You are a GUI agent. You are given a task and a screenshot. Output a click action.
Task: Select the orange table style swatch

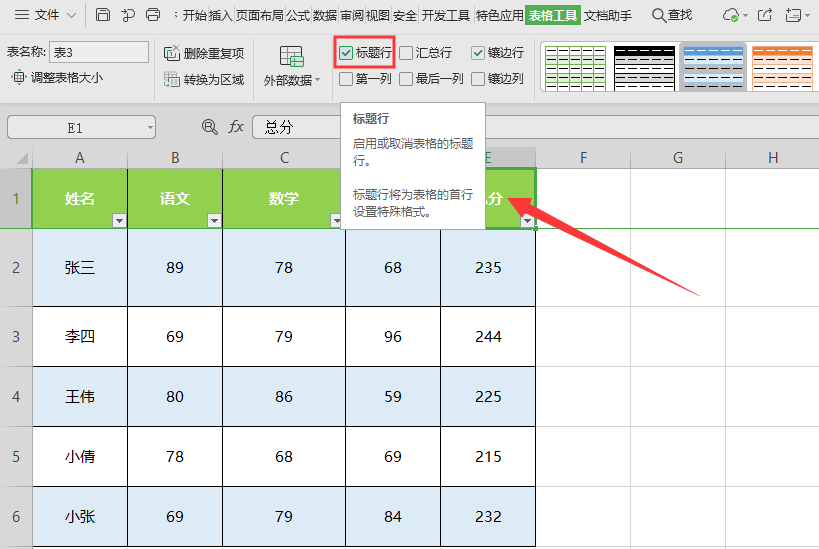tap(782, 66)
